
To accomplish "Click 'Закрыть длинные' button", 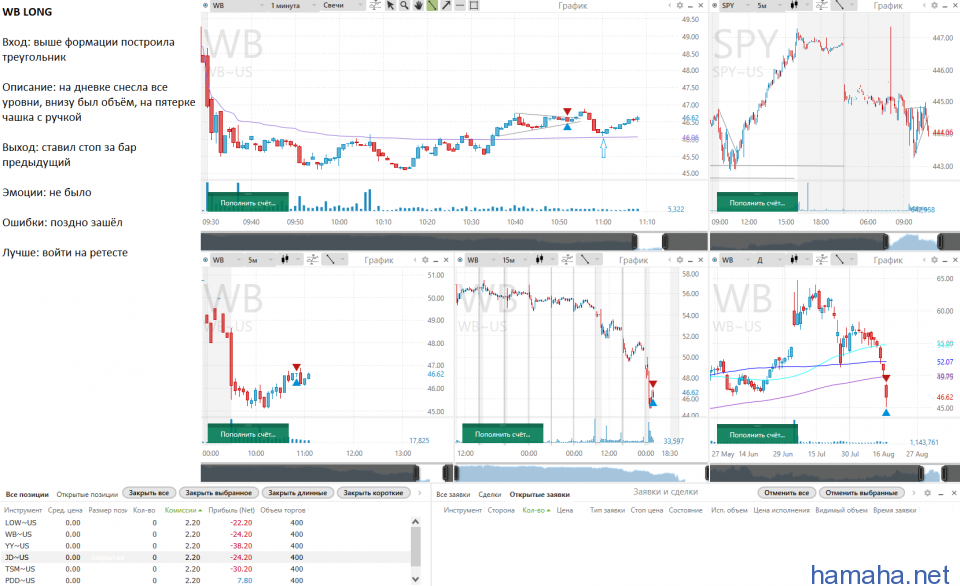I will point(298,493).
